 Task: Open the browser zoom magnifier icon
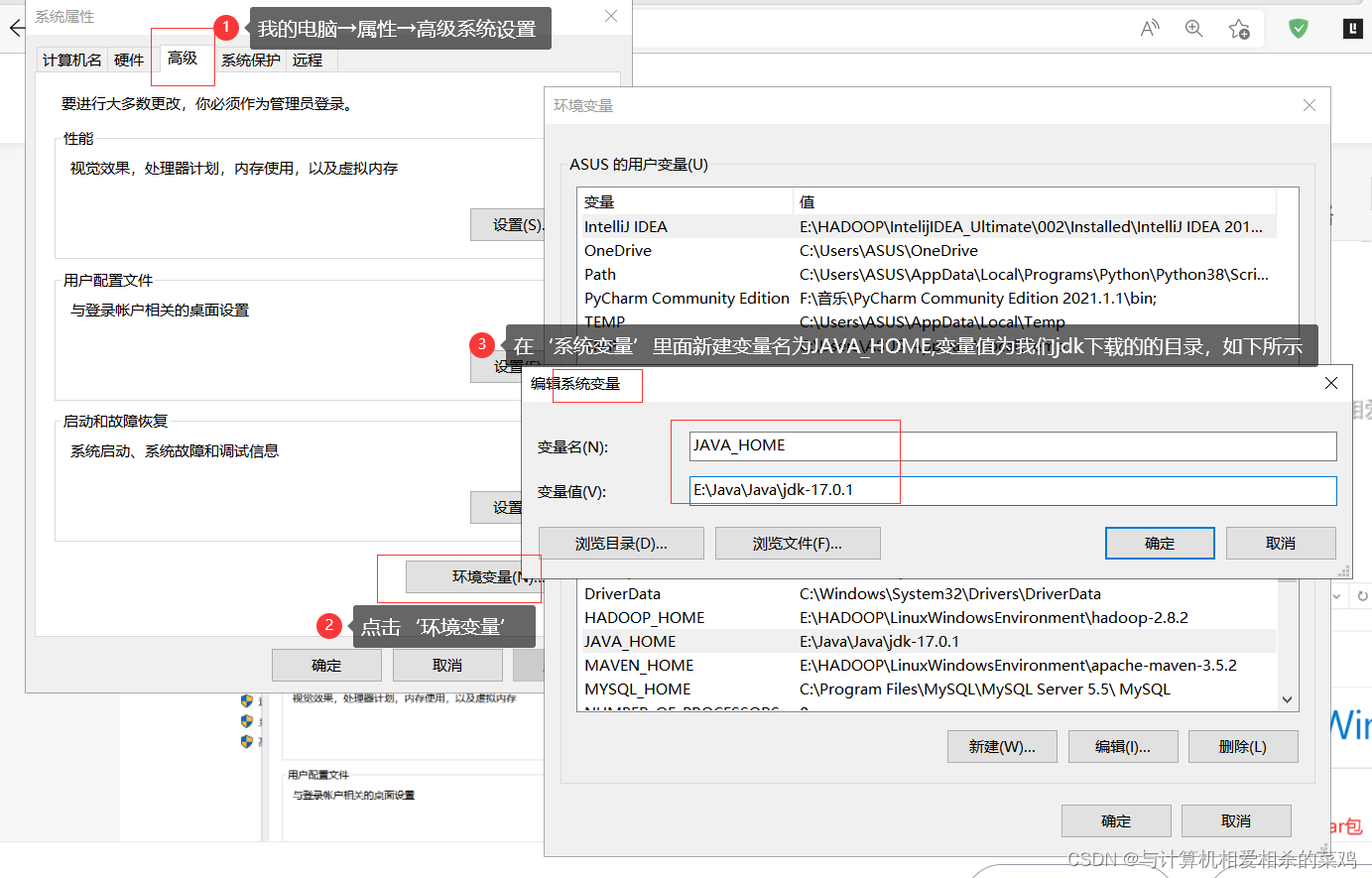click(x=1193, y=28)
